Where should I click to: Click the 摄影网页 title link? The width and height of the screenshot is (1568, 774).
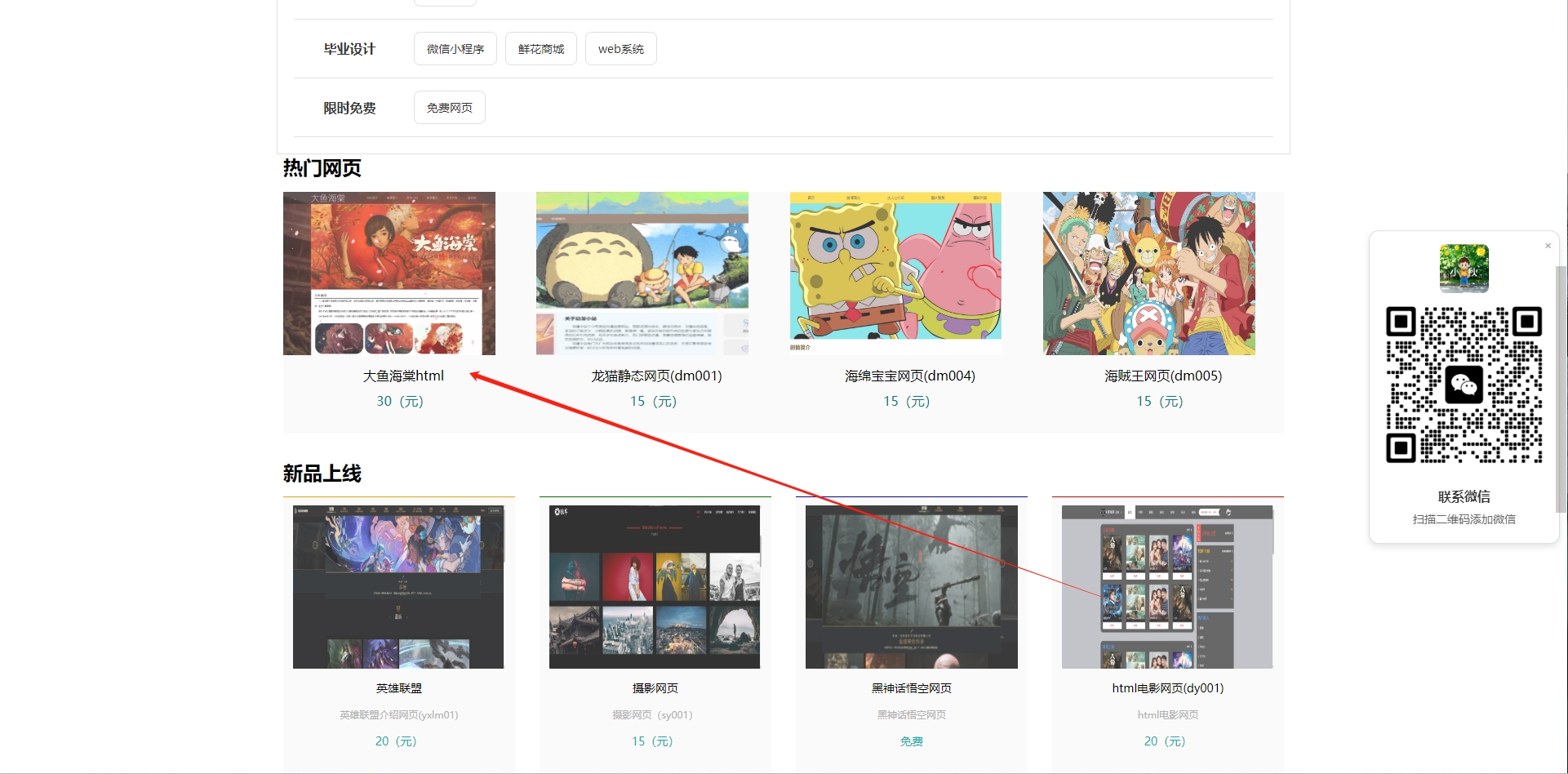click(x=655, y=688)
